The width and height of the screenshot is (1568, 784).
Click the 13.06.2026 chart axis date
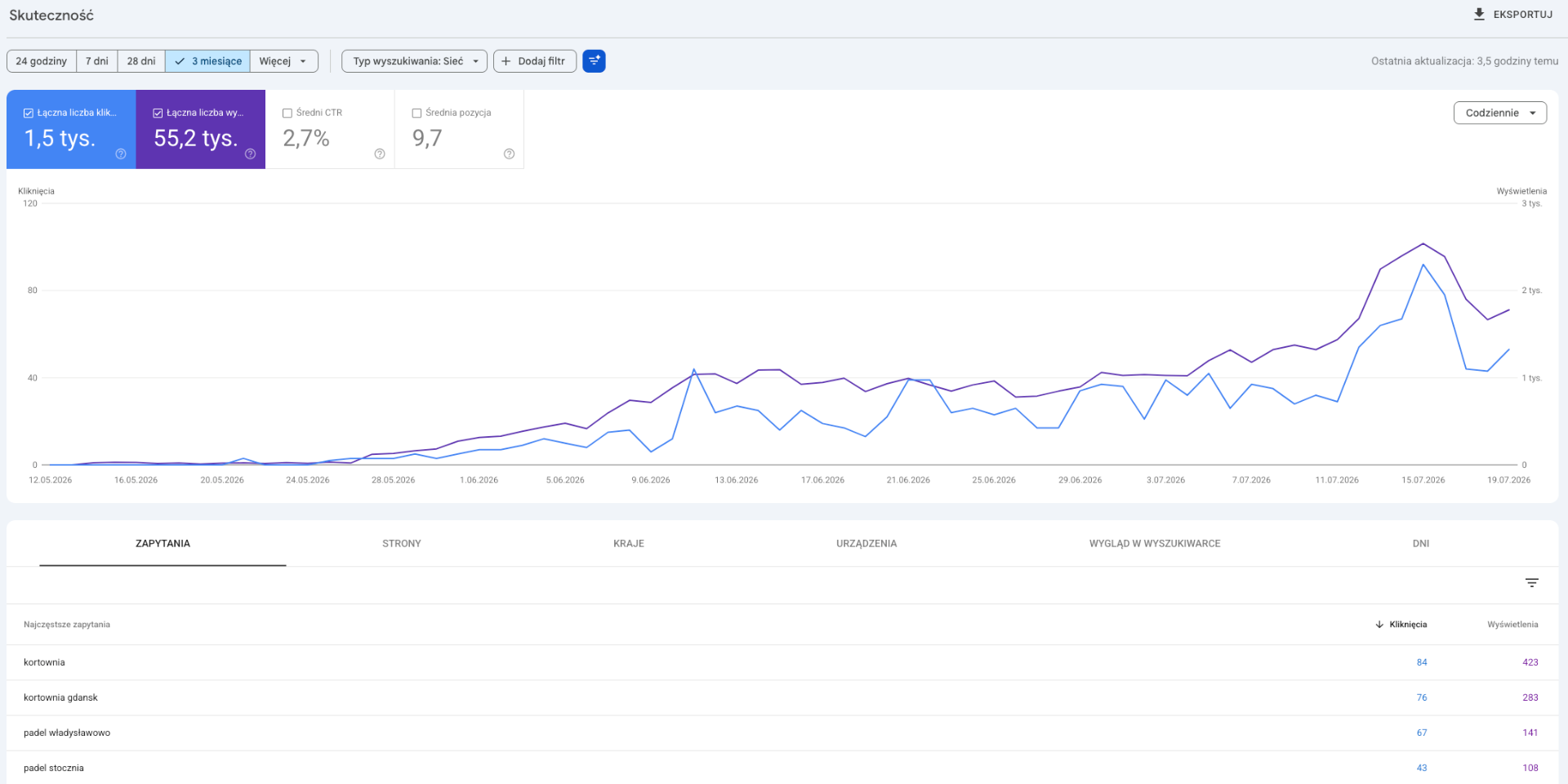coord(737,480)
